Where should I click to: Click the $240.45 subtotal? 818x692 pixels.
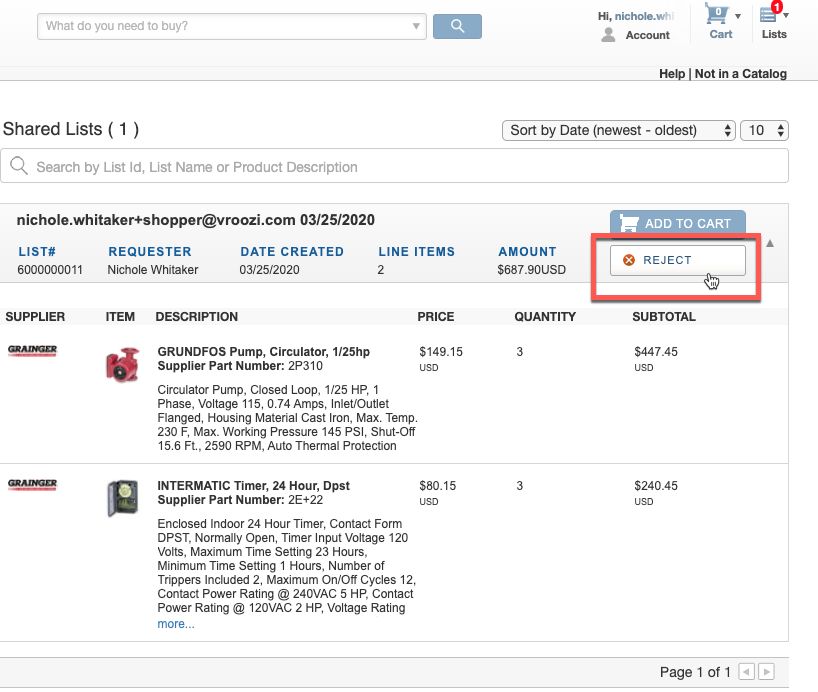click(656, 486)
